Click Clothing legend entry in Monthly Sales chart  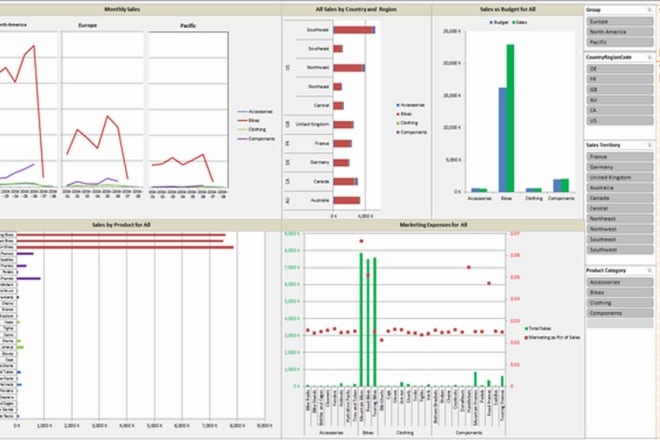click(x=252, y=129)
